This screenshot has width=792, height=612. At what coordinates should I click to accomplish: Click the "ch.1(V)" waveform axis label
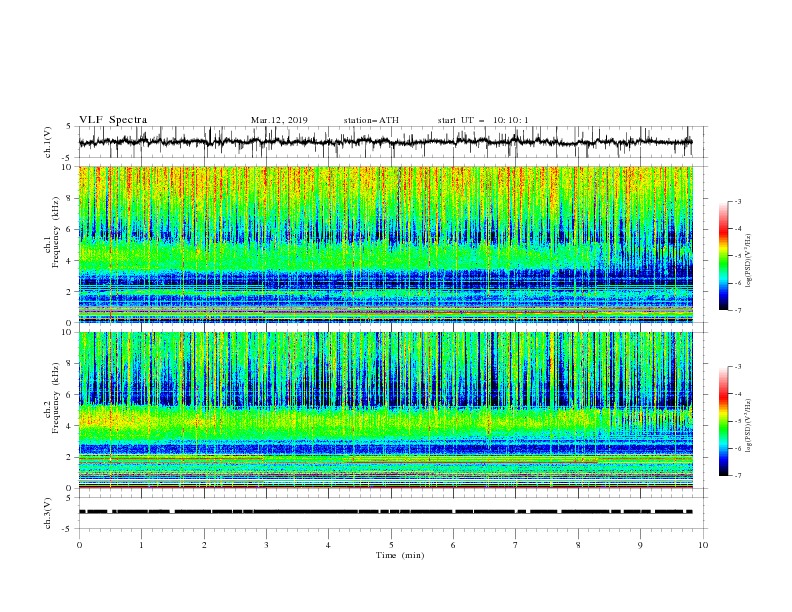click(47, 142)
